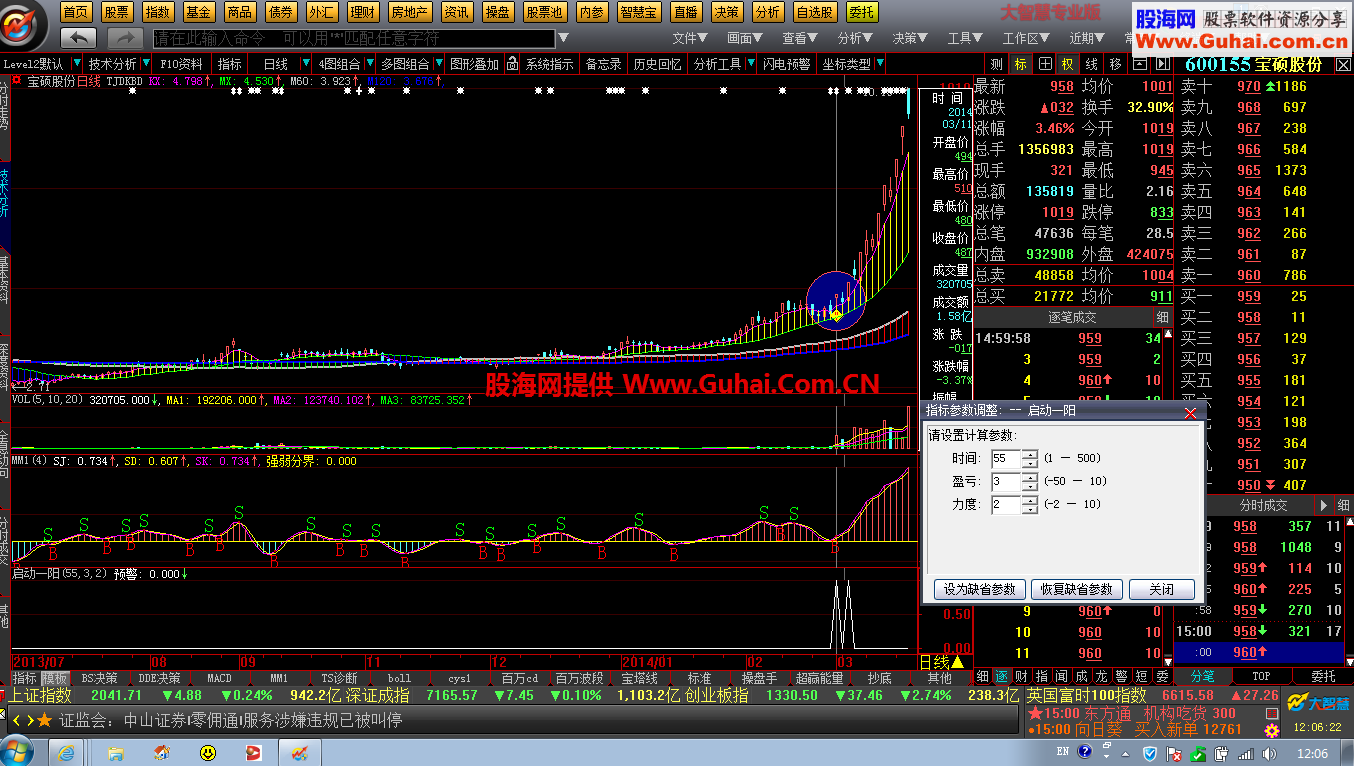Image resolution: width=1354 pixels, height=766 pixels.
Task: Open the 画面 menu
Action: [x=745, y=38]
